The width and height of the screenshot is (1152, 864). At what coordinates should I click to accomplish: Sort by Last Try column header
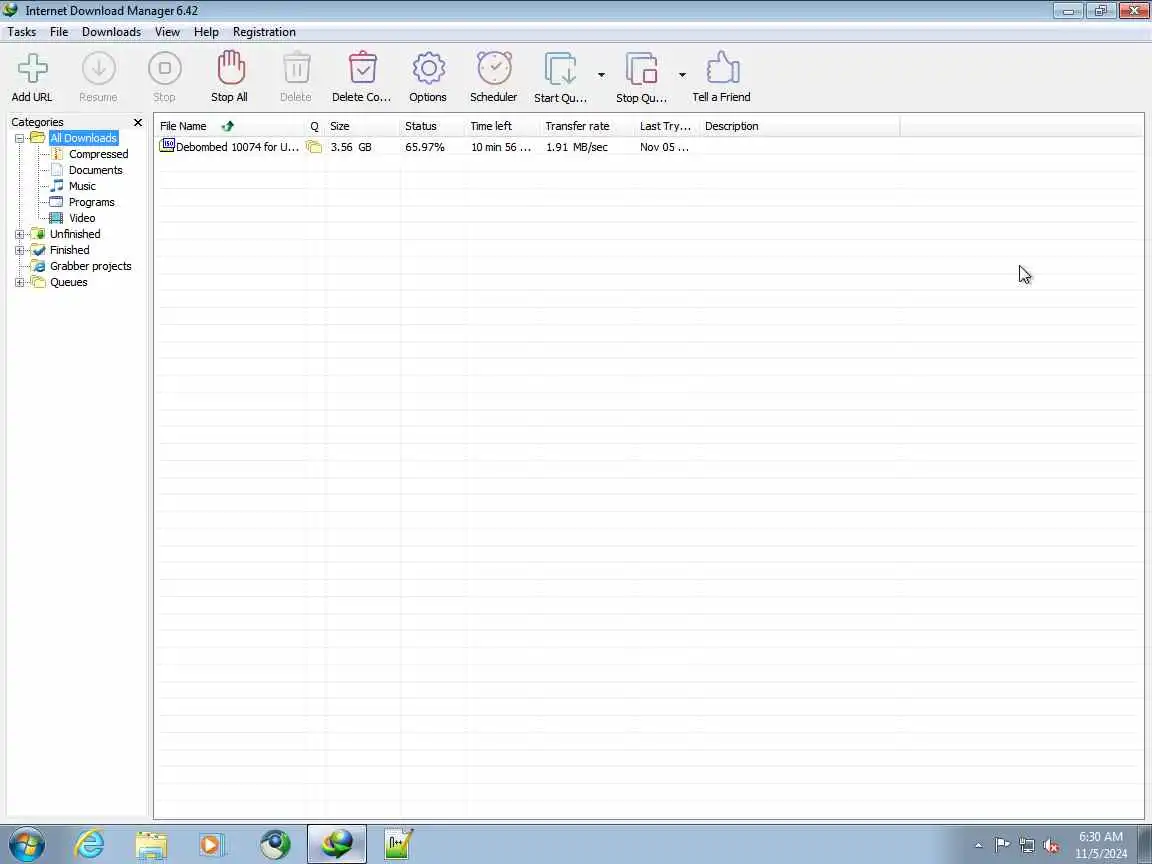tap(667, 126)
